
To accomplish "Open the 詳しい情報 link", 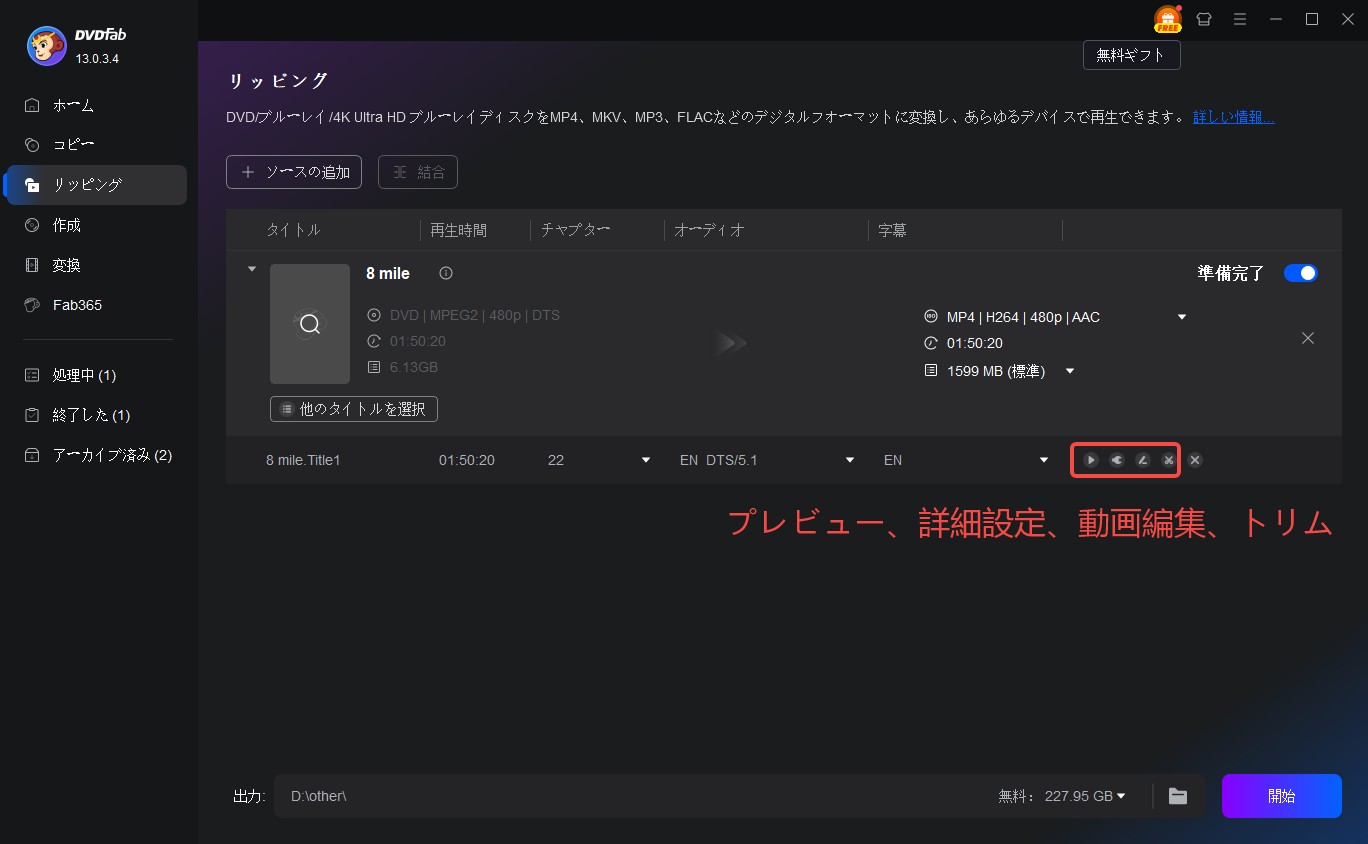I will pos(1233,117).
